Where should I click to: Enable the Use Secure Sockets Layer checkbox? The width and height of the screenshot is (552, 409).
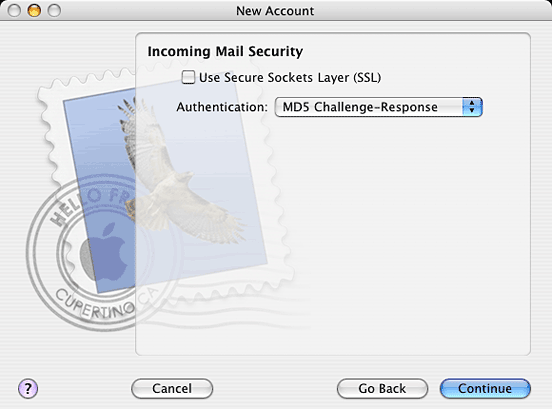[x=188, y=77]
